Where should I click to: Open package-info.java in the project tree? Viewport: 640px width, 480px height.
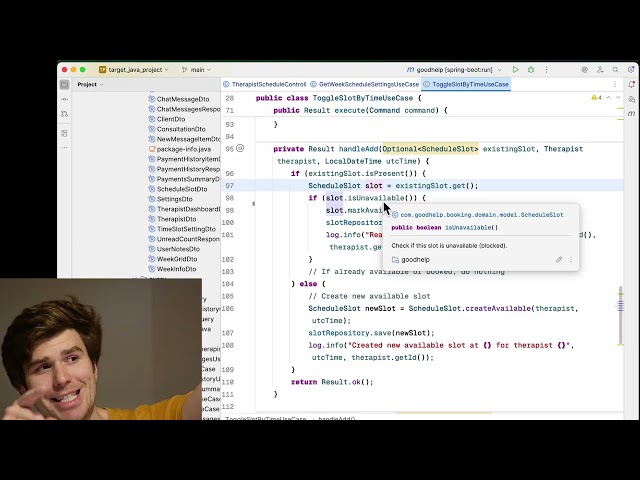tap(183, 149)
